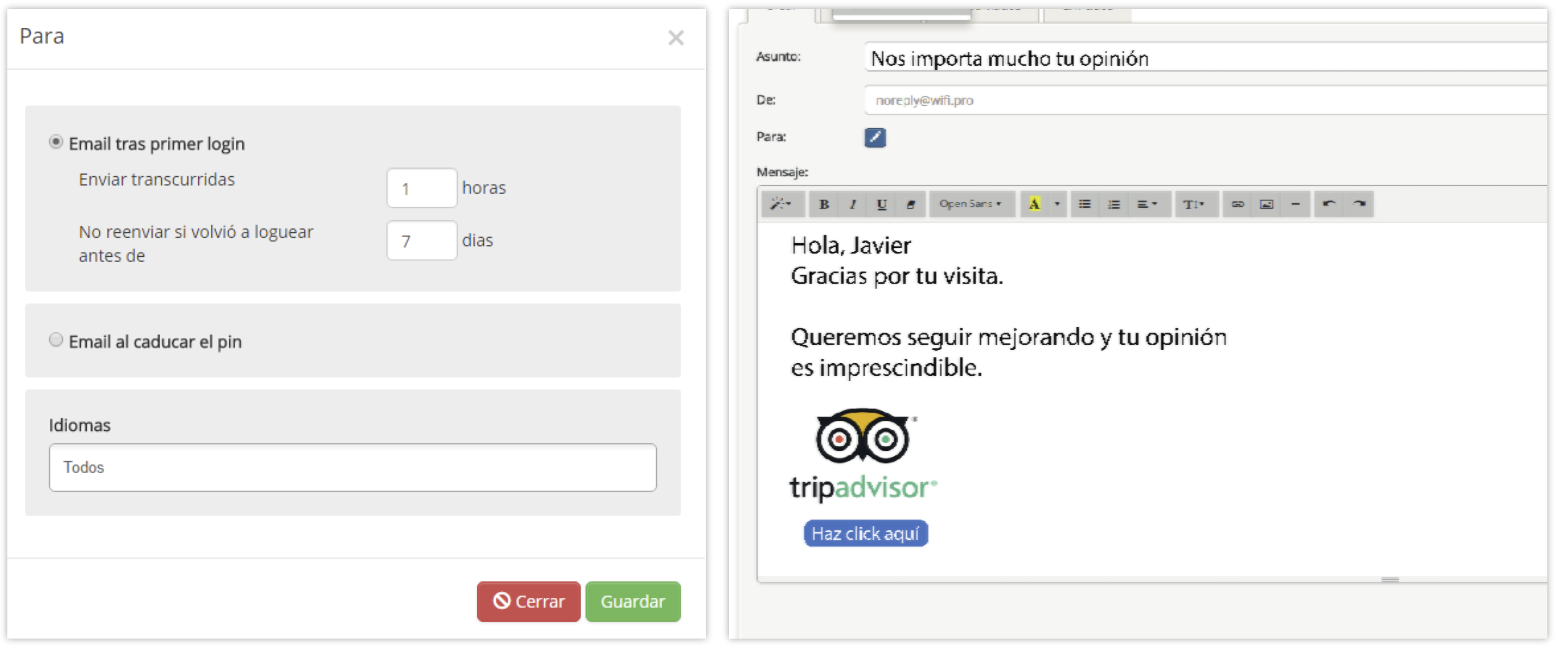Open recipient settings with the Para pencil icon
The image size is (1556, 646).
(875, 138)
